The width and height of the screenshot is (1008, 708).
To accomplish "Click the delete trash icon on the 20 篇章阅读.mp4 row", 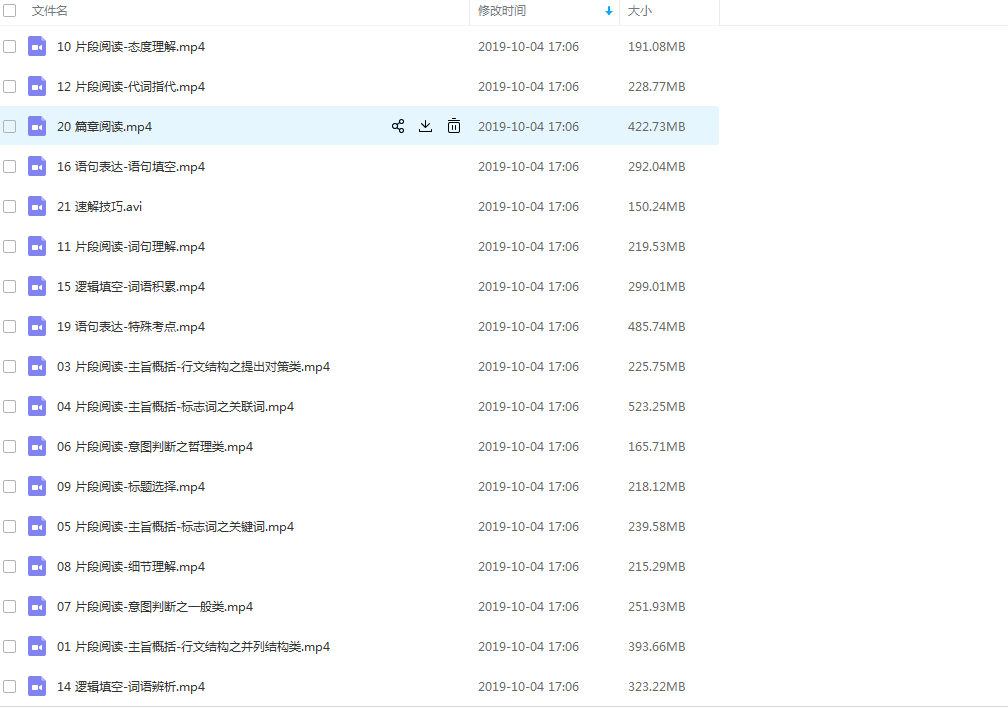I will 454,126.
